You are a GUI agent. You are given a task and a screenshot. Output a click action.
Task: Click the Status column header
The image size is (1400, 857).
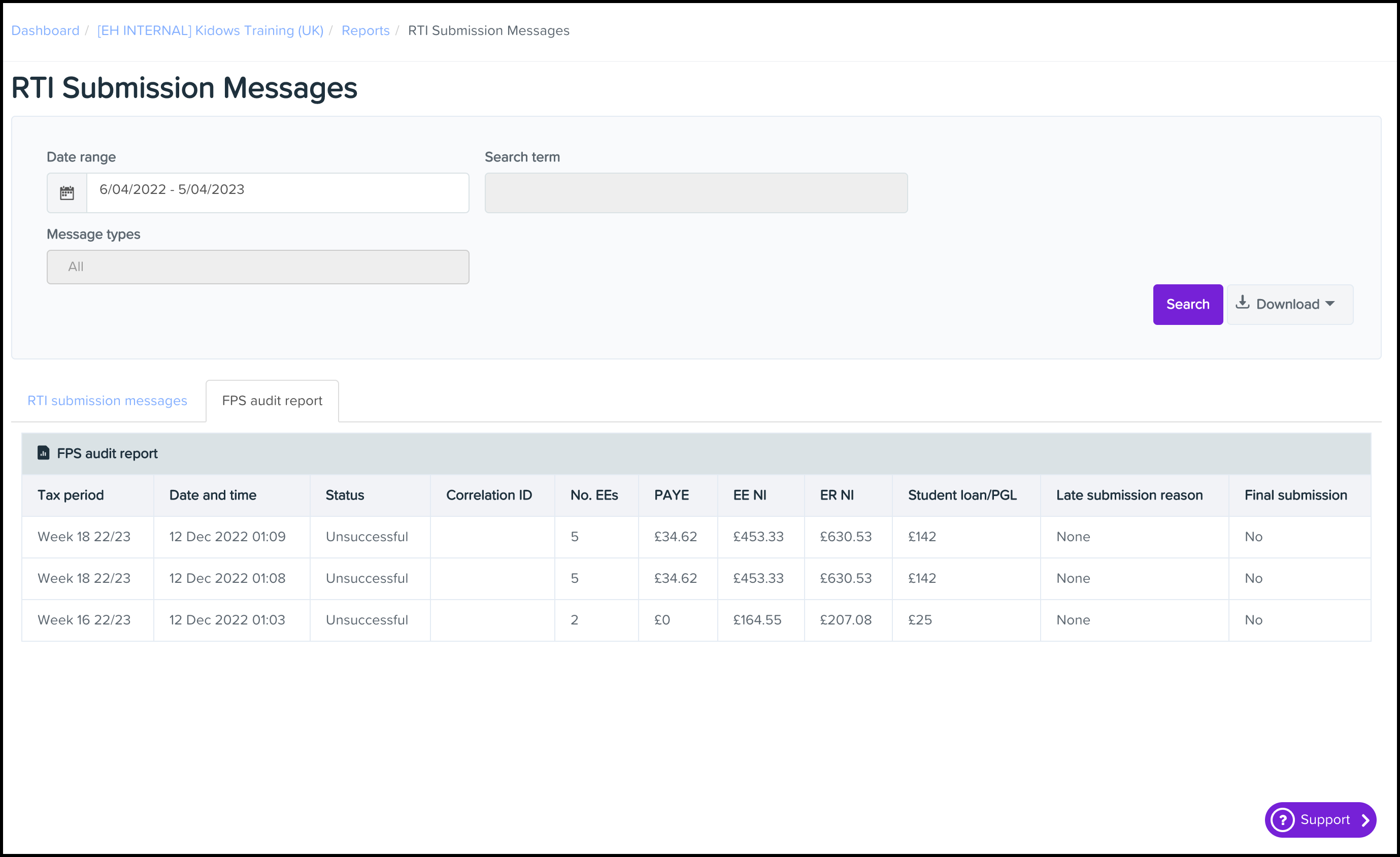(x=345, y=495)
